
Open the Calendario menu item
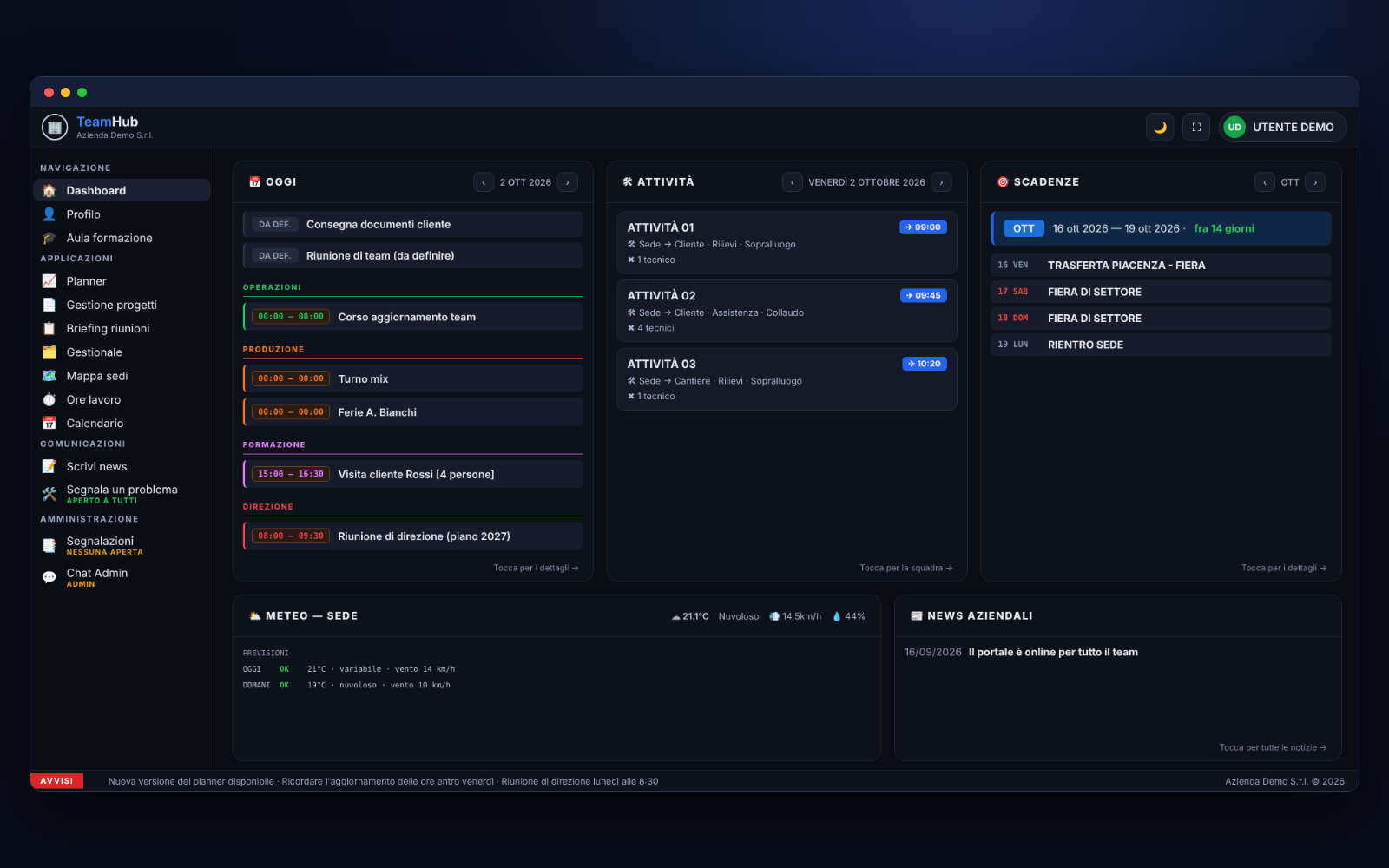[x=122, y=424]
